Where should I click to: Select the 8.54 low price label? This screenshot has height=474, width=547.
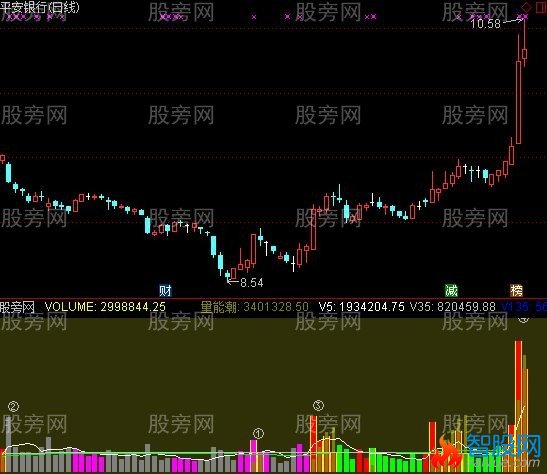(x=252, y=282)
